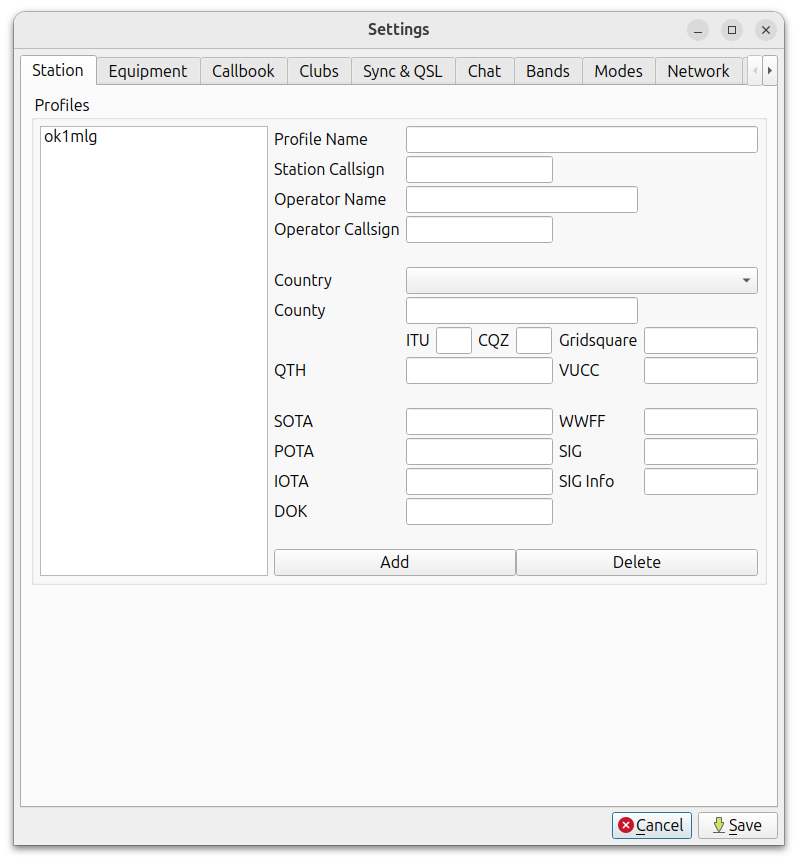Viewport: 798px width, 862px height.
Task: Delete the selected station profile
Action: click(636, 562)
